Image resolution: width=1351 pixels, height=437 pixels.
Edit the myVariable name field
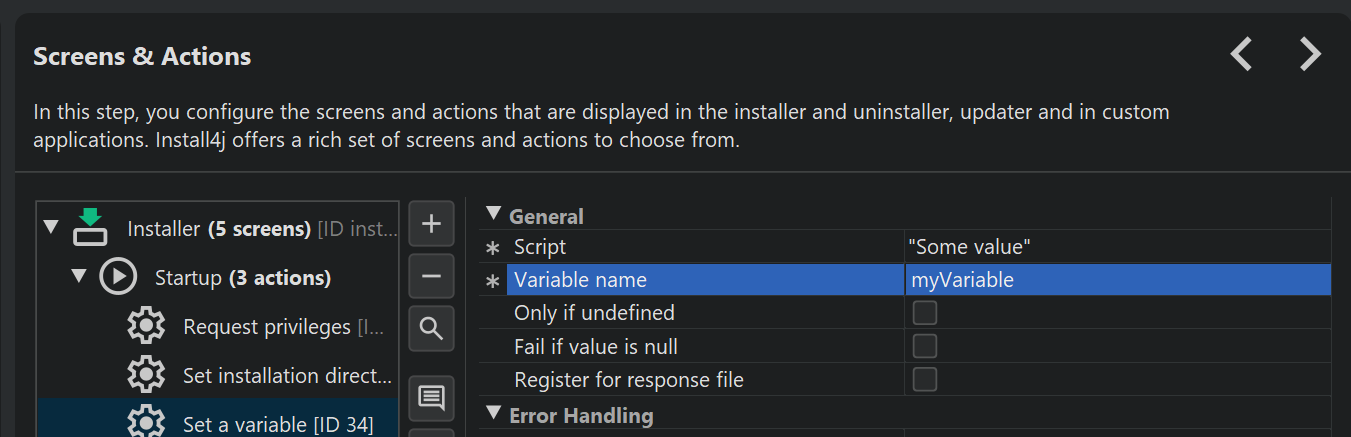(x=1115, y=280)
